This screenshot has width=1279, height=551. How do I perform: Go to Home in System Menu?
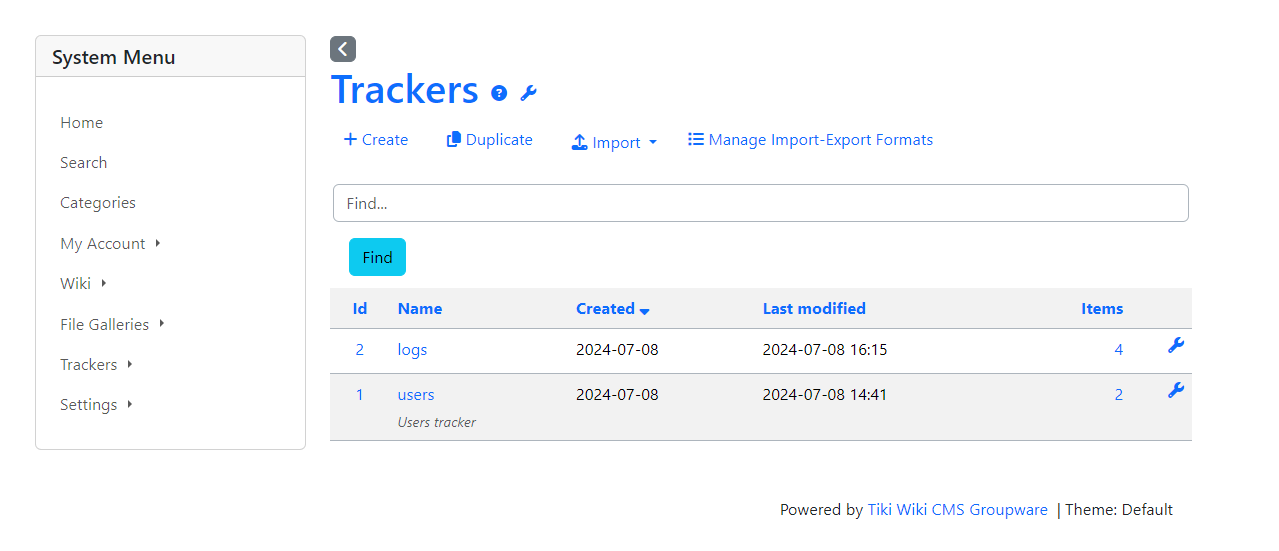[x=81, y=122]
